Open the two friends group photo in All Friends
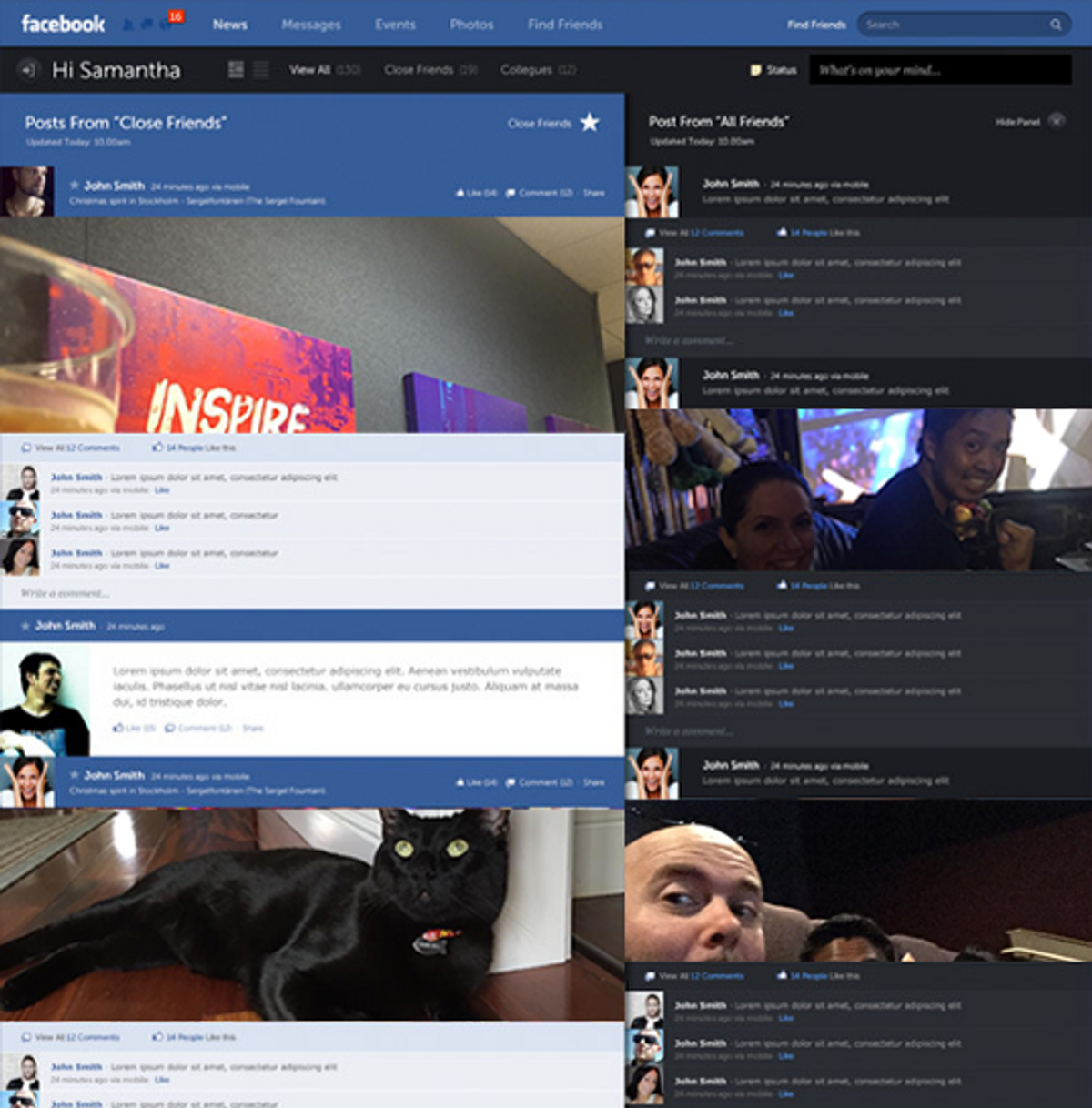 tap(859, 489)
